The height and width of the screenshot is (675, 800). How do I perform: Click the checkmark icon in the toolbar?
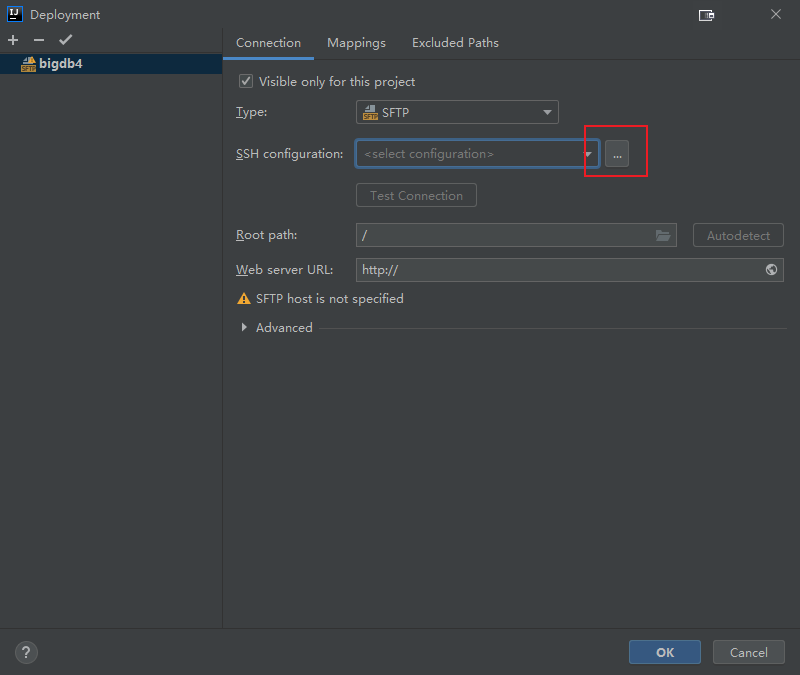click(x=66, y=40)
